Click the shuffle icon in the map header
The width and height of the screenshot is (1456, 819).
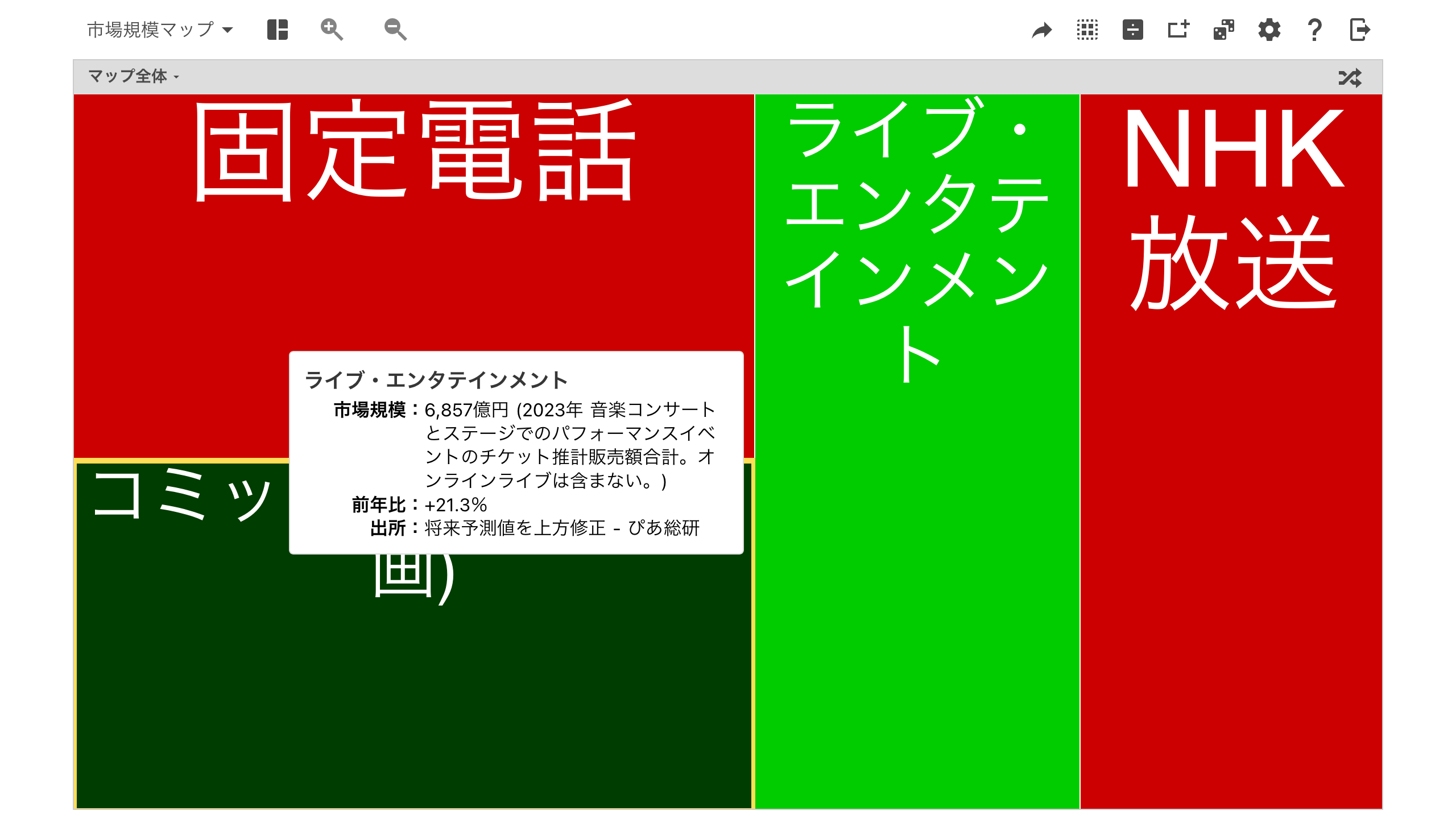(1350, 77)
